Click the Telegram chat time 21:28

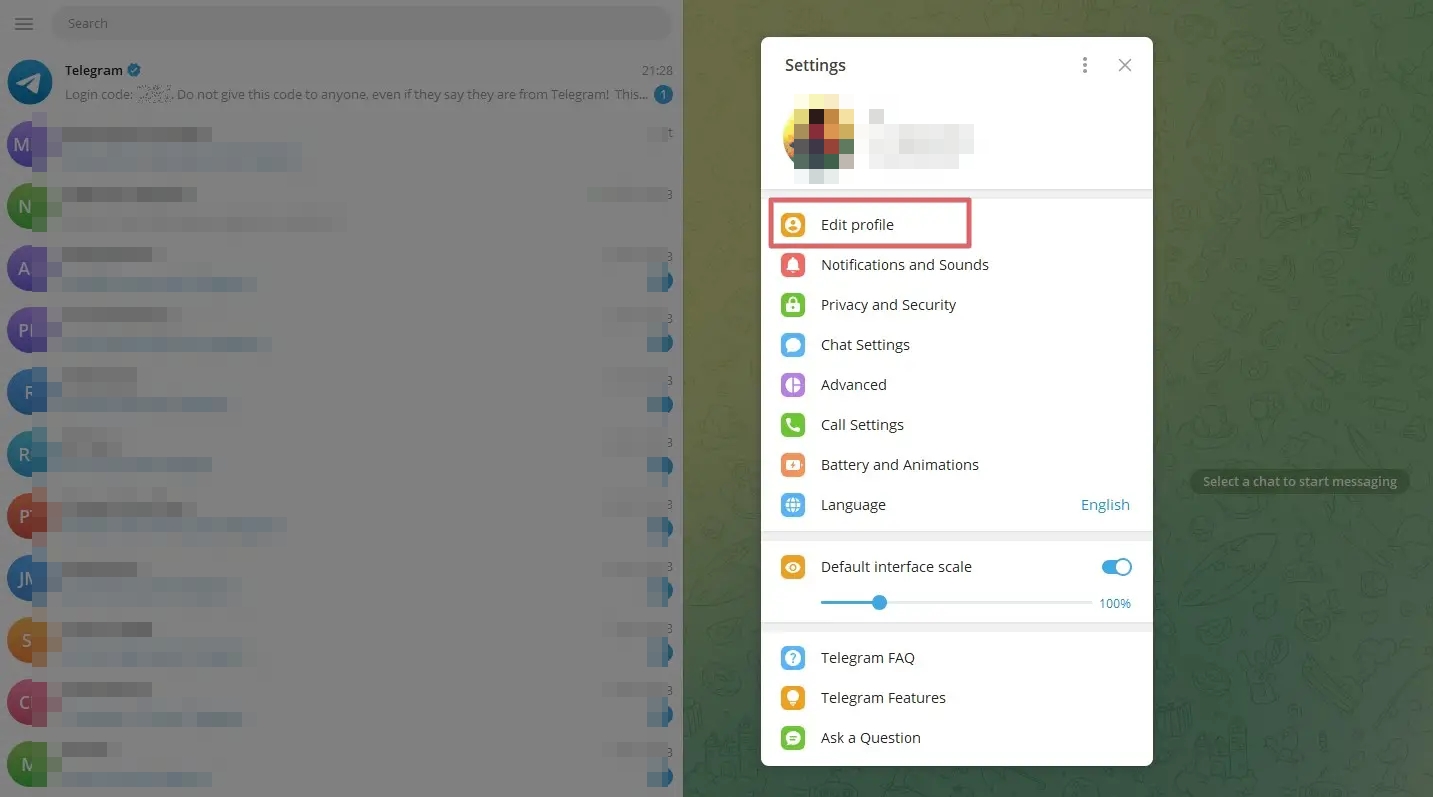point(657,71)
